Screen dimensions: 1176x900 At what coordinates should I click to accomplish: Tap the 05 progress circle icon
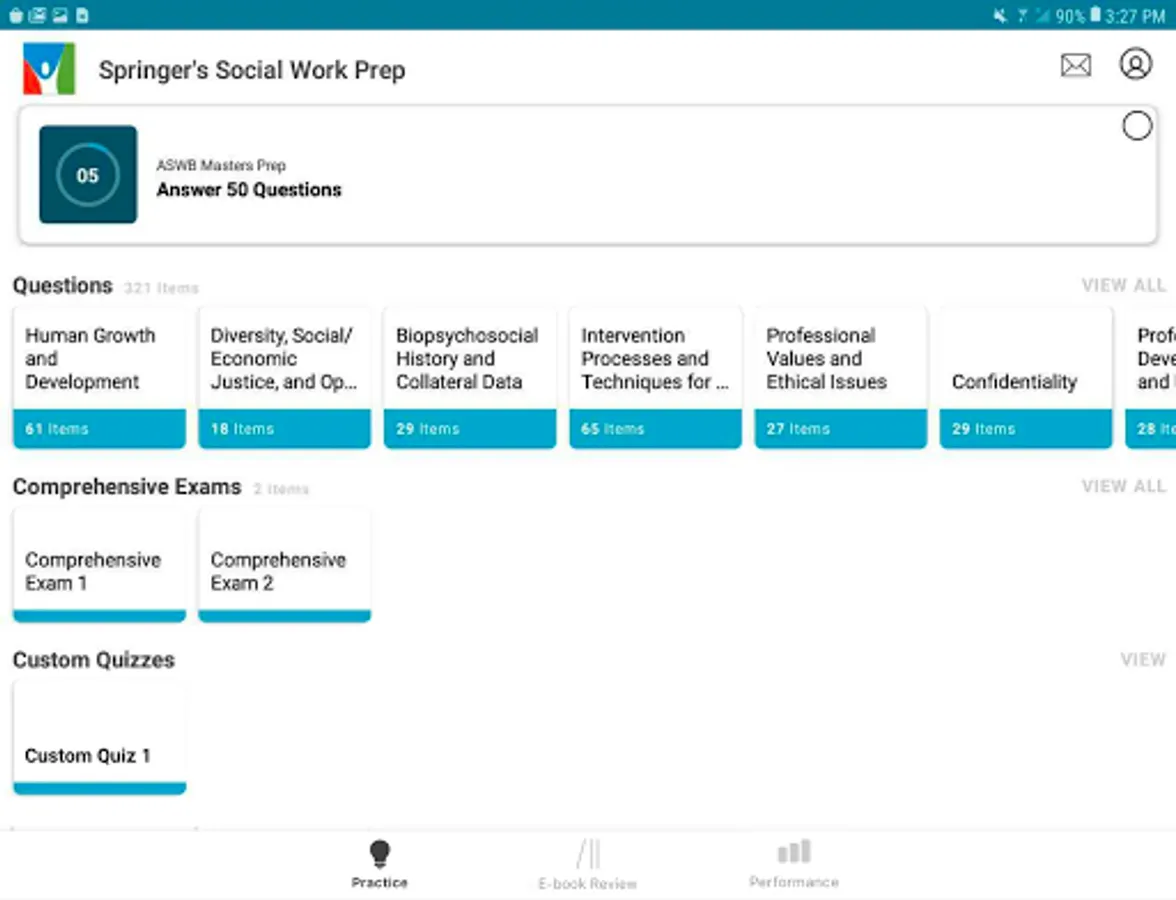click(x=88, y=175)
